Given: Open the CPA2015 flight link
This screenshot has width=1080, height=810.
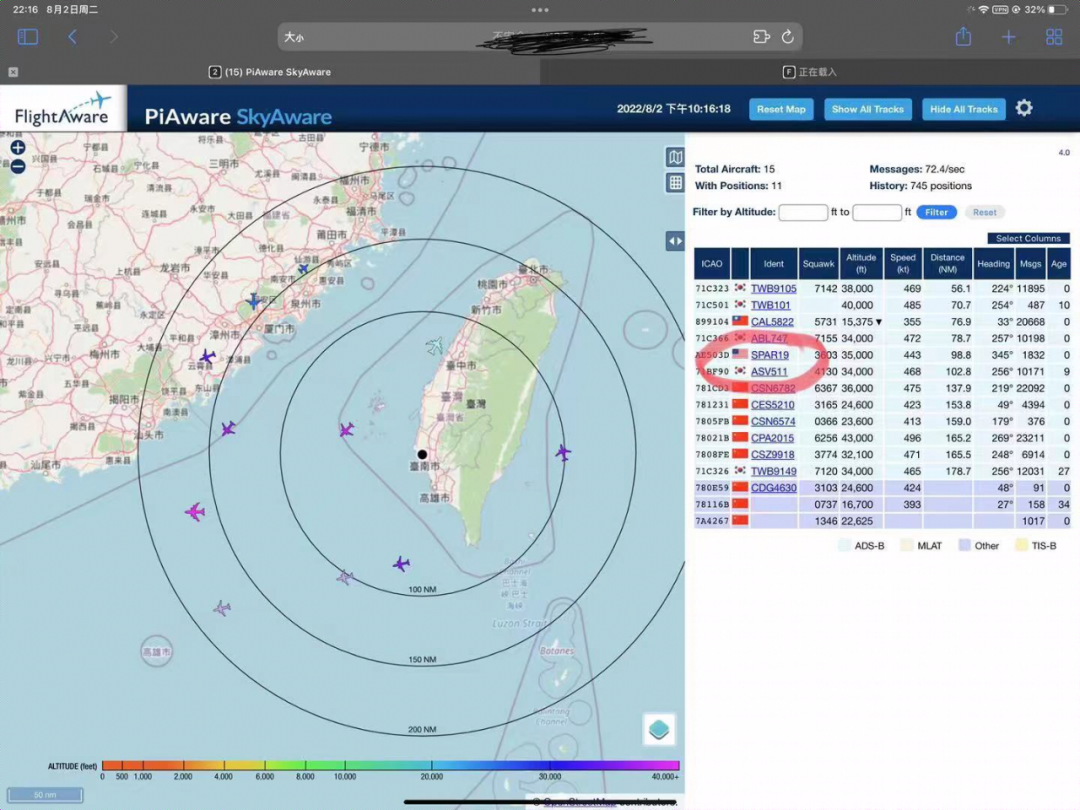Looking at the screenshot, I should click(x=773, y=438).
